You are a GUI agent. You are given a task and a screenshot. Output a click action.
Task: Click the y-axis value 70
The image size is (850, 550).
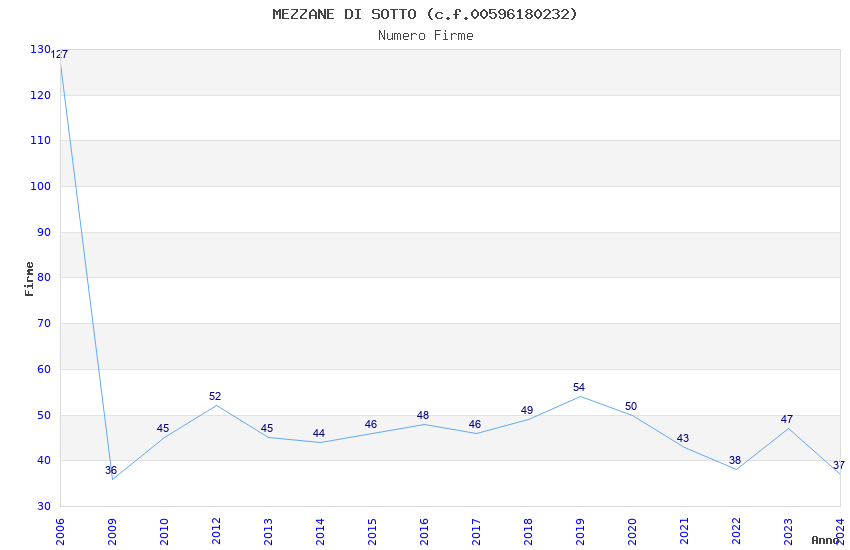(x=44, y=323)
